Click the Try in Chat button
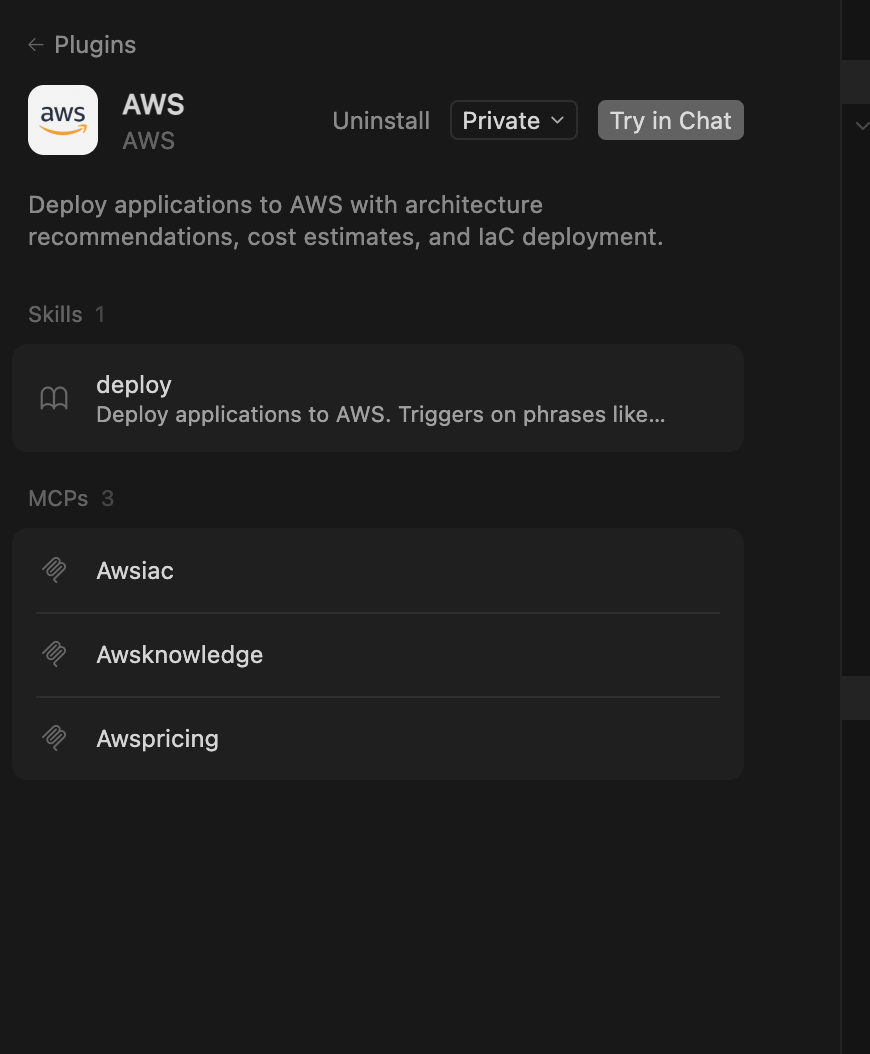 [x=670, y=120]
